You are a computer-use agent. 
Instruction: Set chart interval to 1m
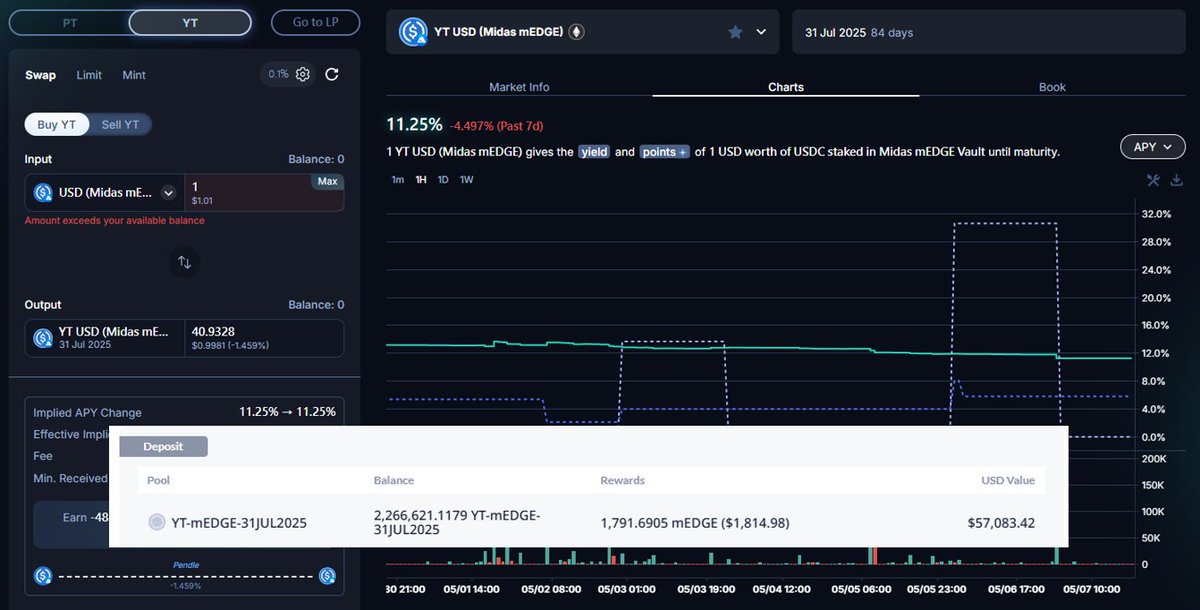[x=398, y=180]
